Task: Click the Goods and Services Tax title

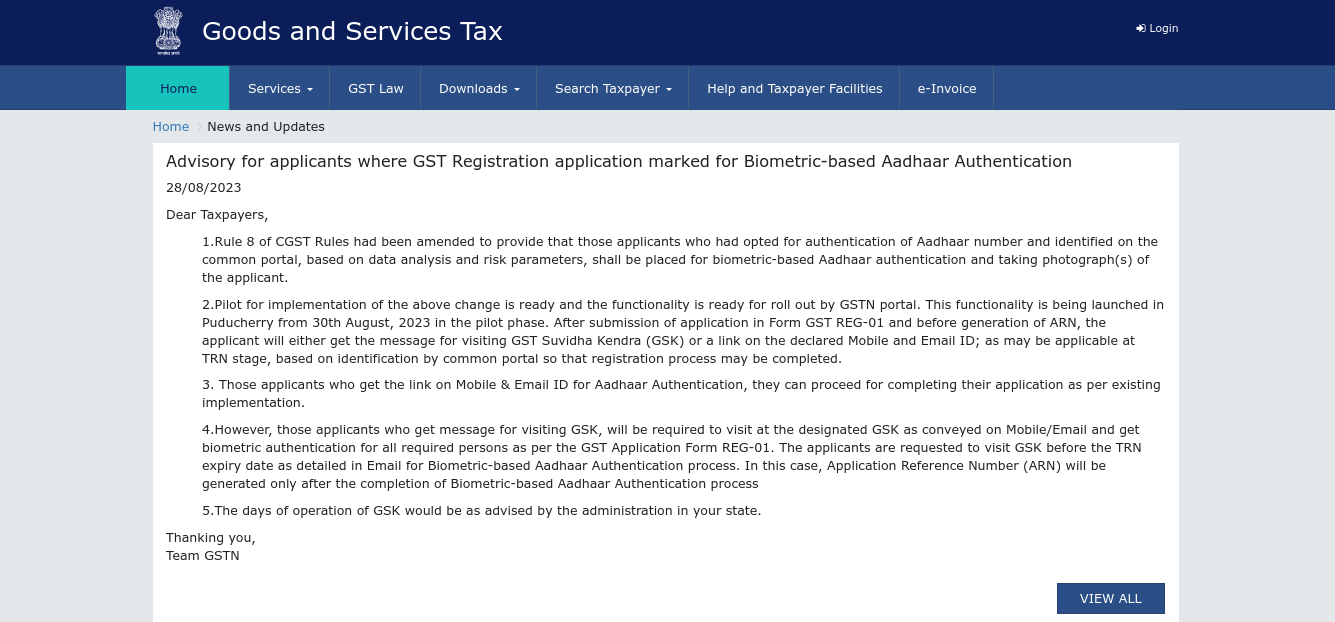Action: [x=352, y=31]
